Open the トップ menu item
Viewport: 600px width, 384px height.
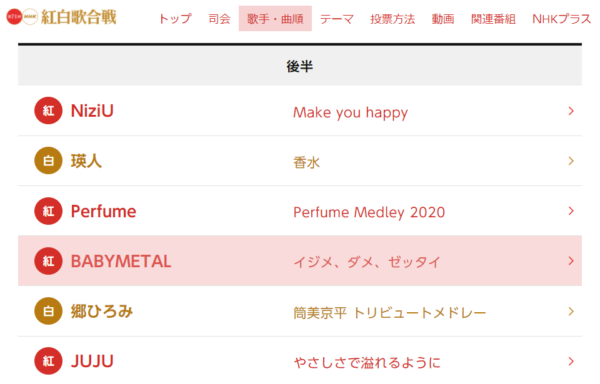click(x=175, y=19)
